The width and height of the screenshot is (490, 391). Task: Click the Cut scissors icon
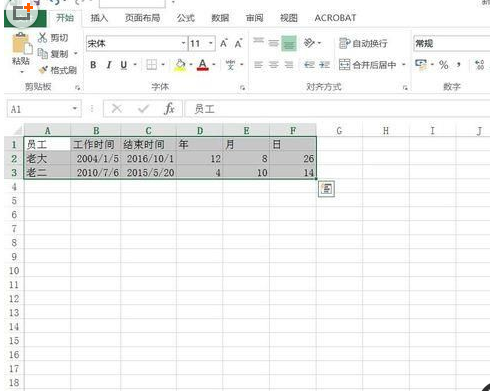click(x=42, y=38)
